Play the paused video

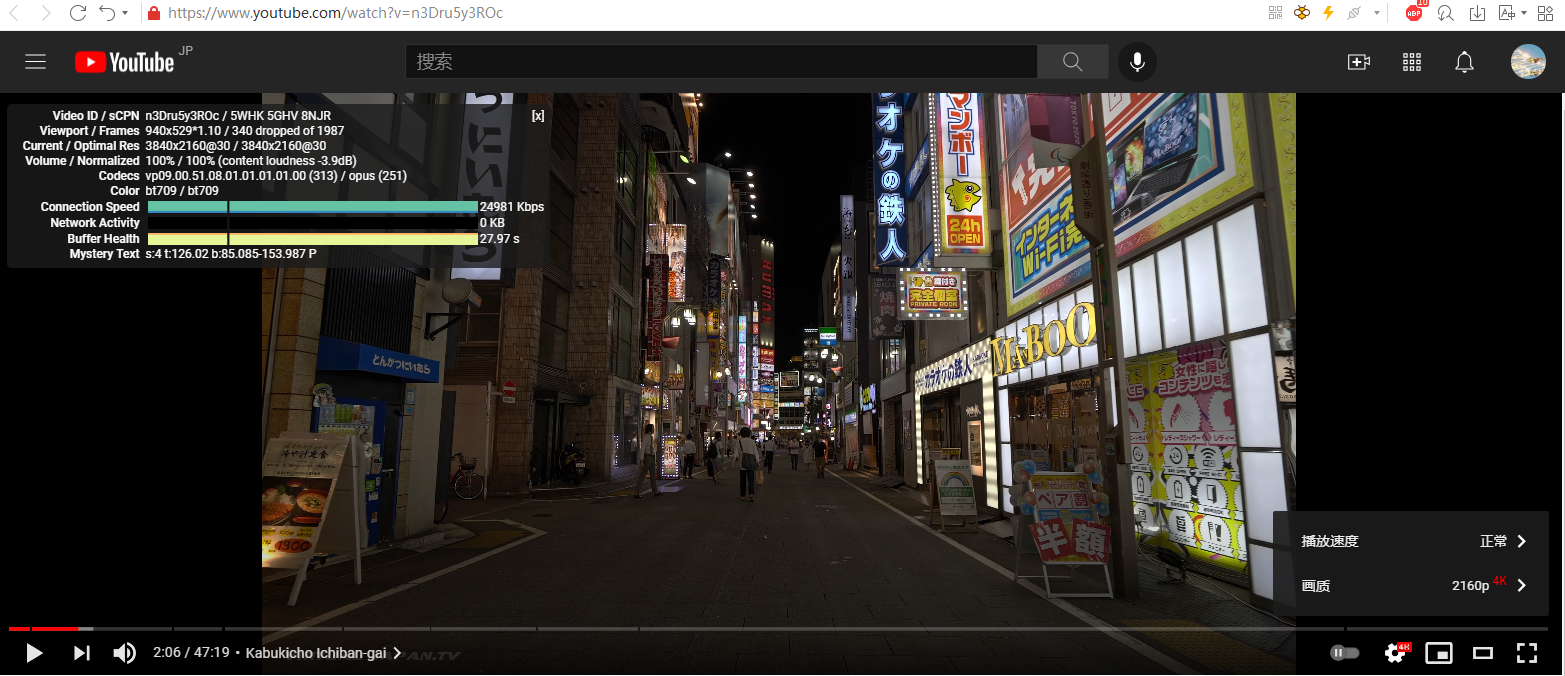(x=34, y=653)
